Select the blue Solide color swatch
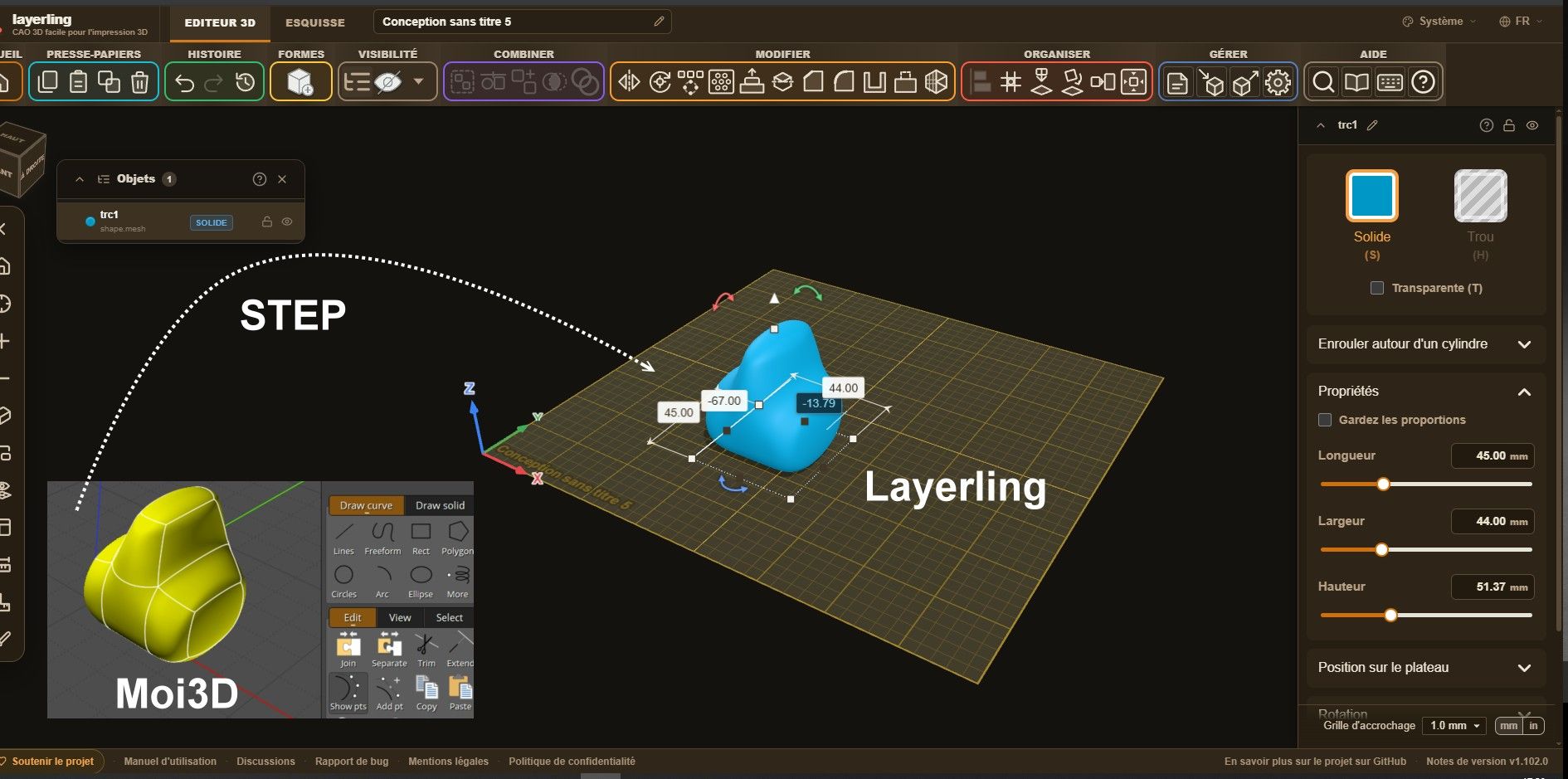This screenshot has height=779, width=1568. pos(1371,196)
